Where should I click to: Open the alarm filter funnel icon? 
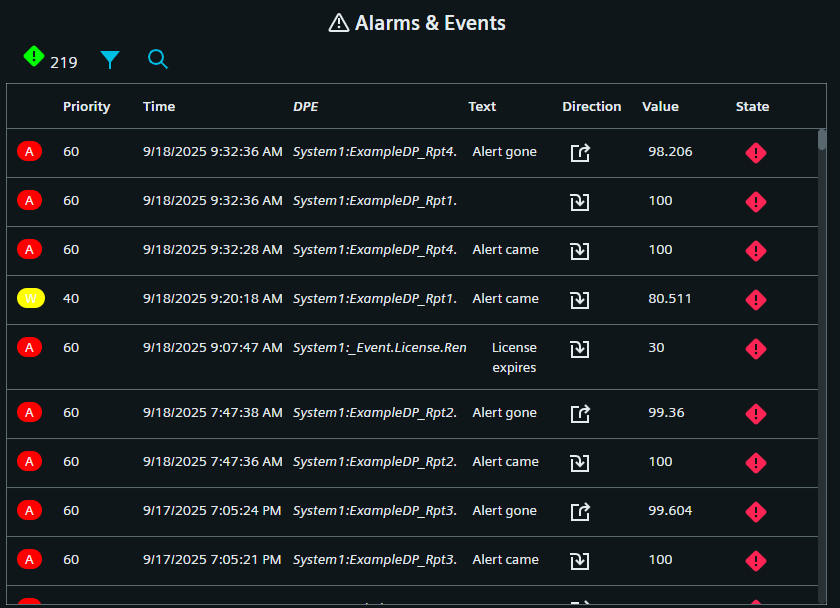pos(110,60)
